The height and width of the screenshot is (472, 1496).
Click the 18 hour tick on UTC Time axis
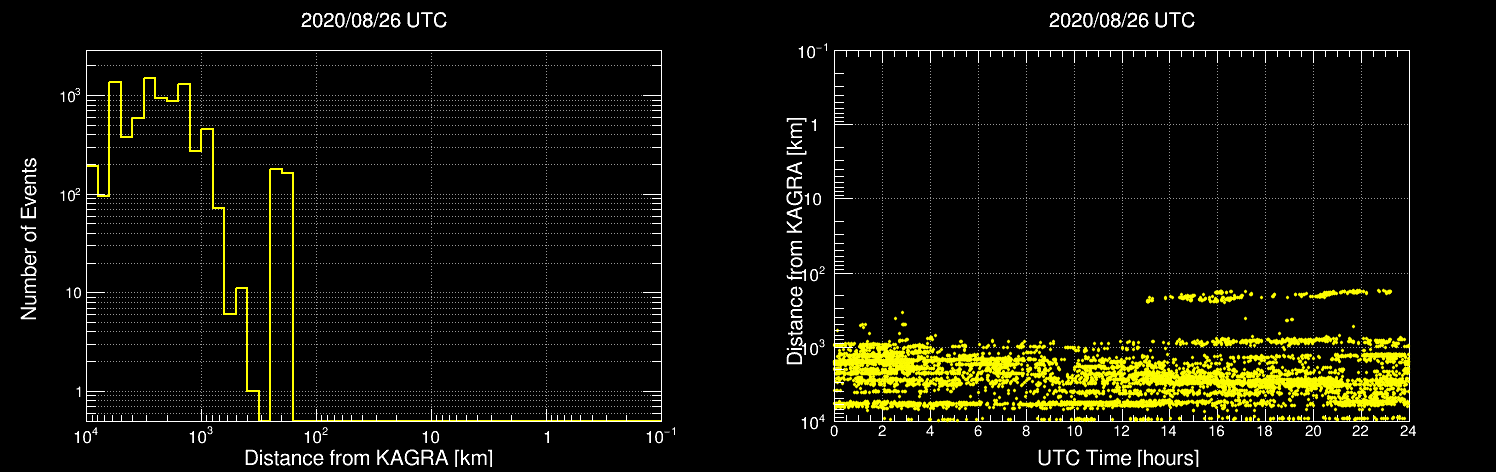tap(1265, 432)
